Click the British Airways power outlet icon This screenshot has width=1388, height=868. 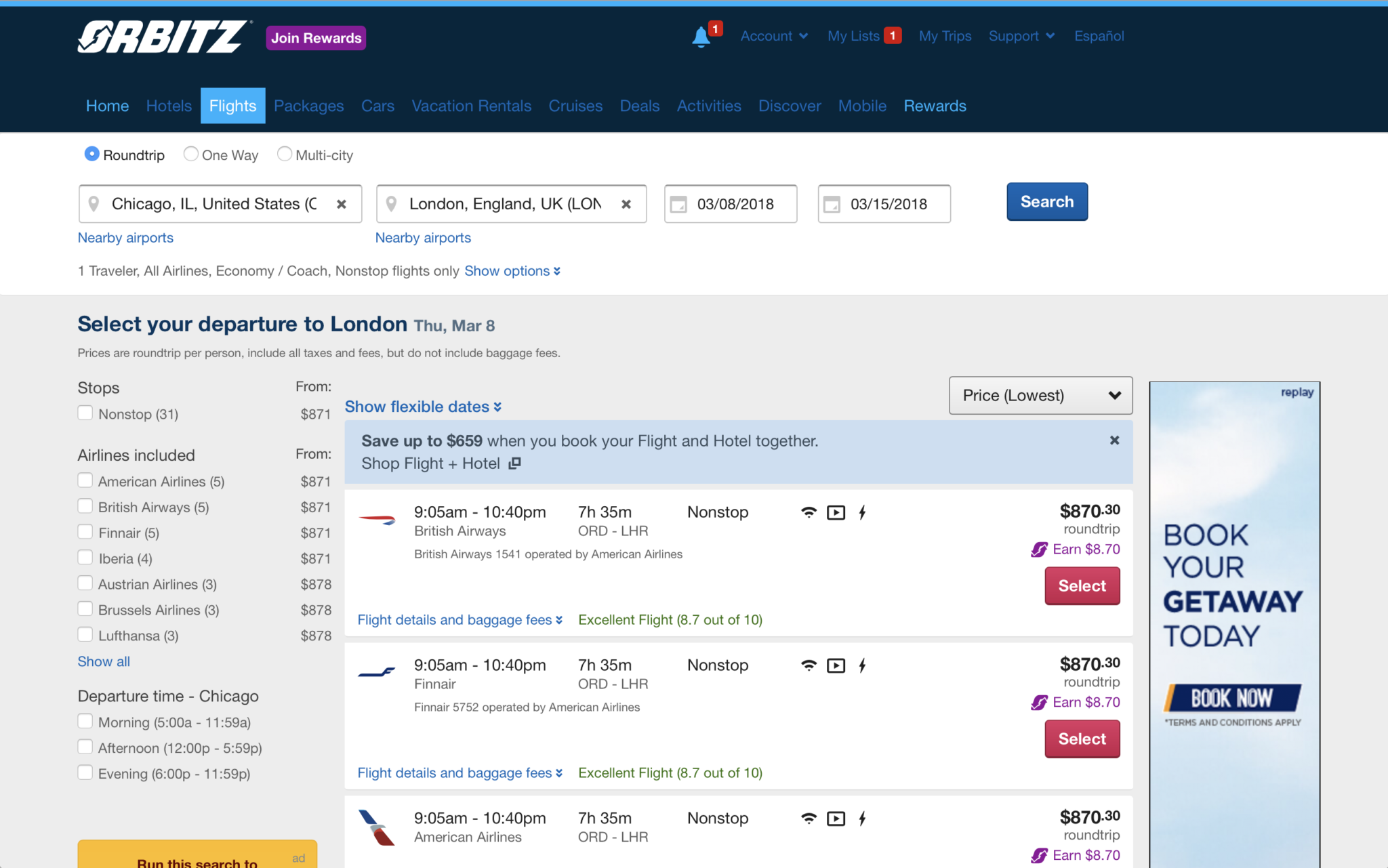(862, 513)
